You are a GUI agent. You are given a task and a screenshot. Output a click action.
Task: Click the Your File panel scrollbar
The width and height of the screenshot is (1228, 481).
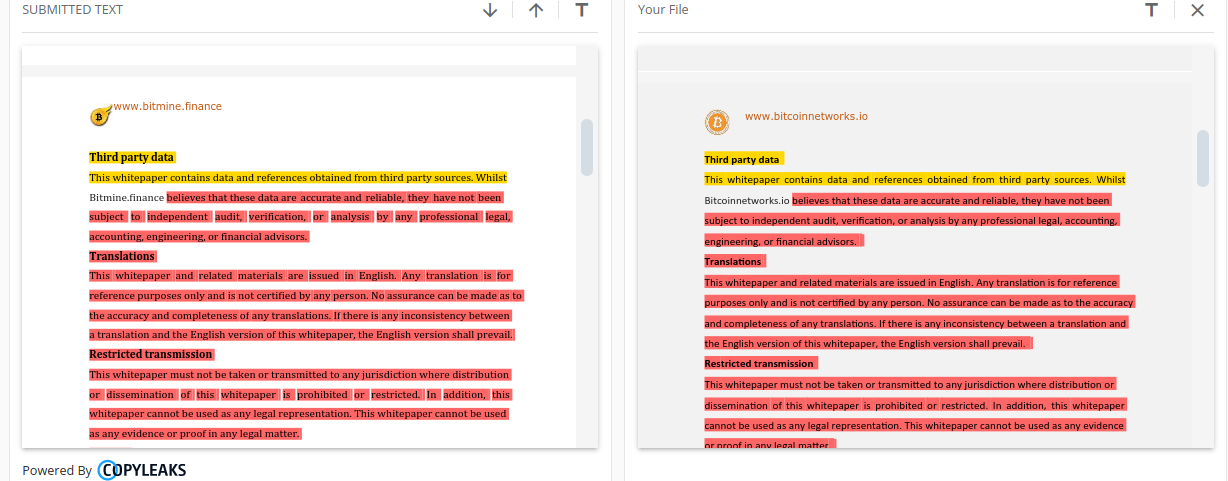click(x=1203, y=158)
